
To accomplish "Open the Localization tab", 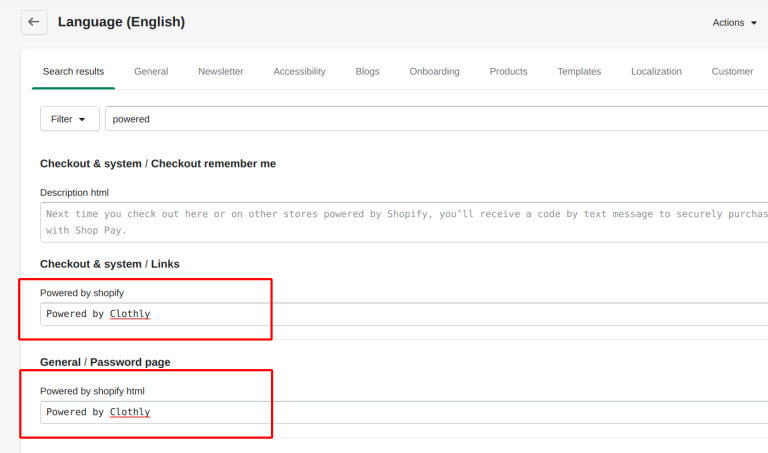I will coord(656,72).
